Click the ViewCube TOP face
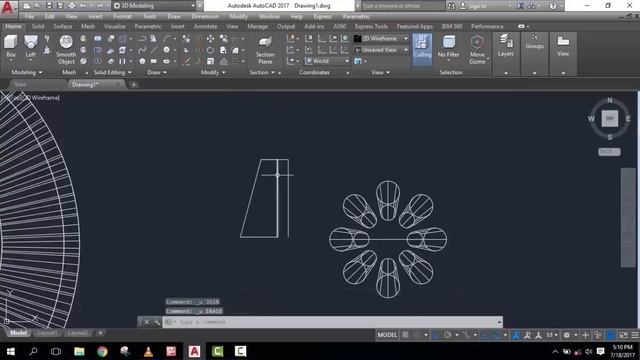This screenshot has height=360, width=640. (610, 119)
